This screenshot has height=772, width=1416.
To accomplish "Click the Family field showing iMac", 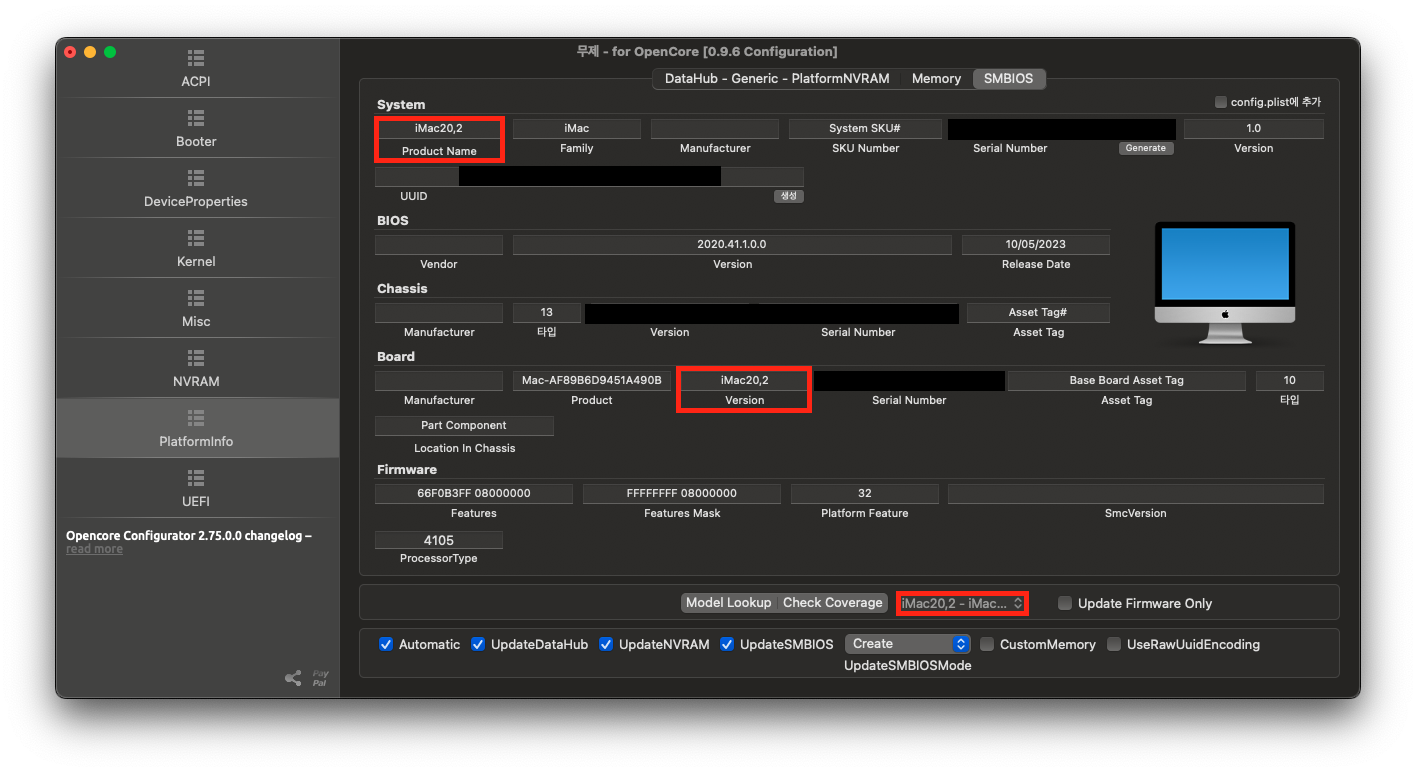I will tap(577, 128).
